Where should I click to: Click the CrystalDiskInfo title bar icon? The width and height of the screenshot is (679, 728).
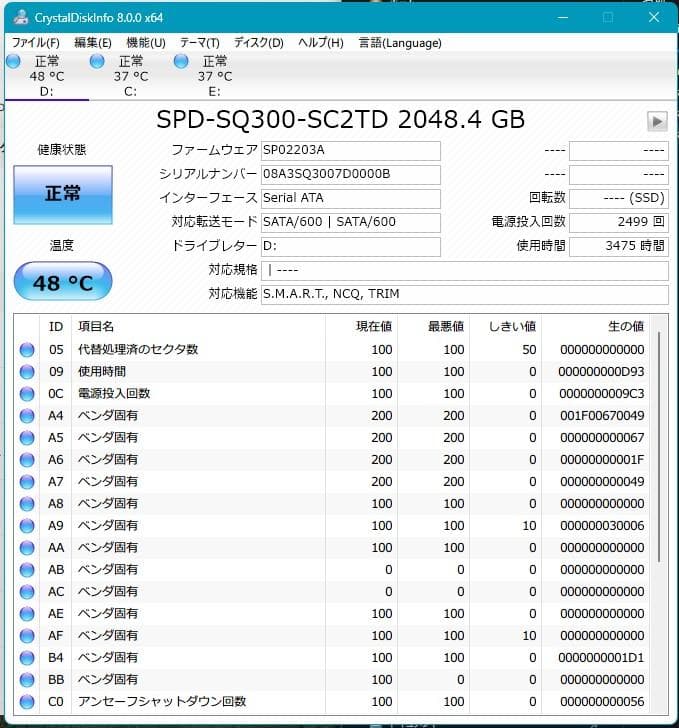point(20,18)
